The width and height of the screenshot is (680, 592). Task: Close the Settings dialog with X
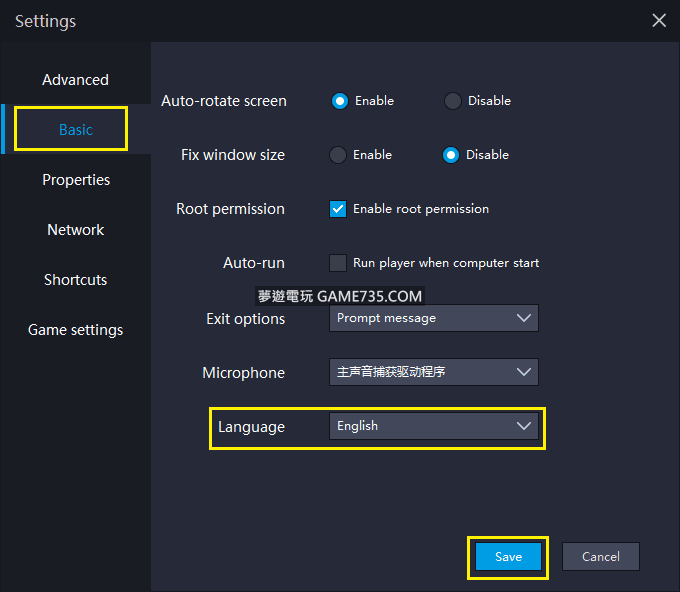659,20
